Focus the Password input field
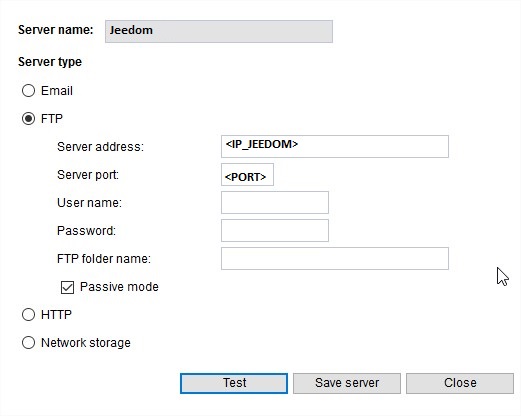521x416 pixels. 275,230
